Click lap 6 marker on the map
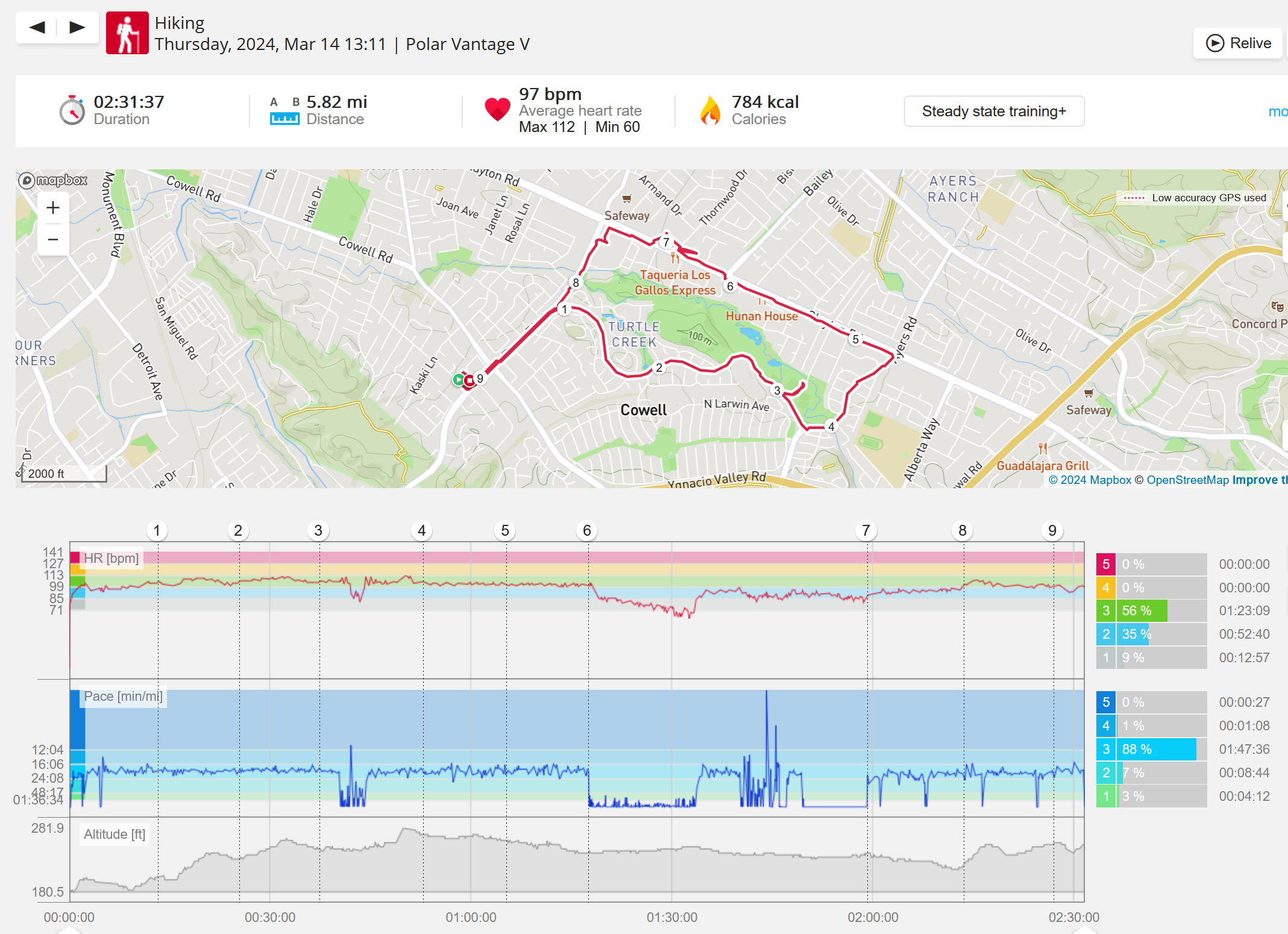The width and height of the screenshot is (1288, 934). point(730,286)
